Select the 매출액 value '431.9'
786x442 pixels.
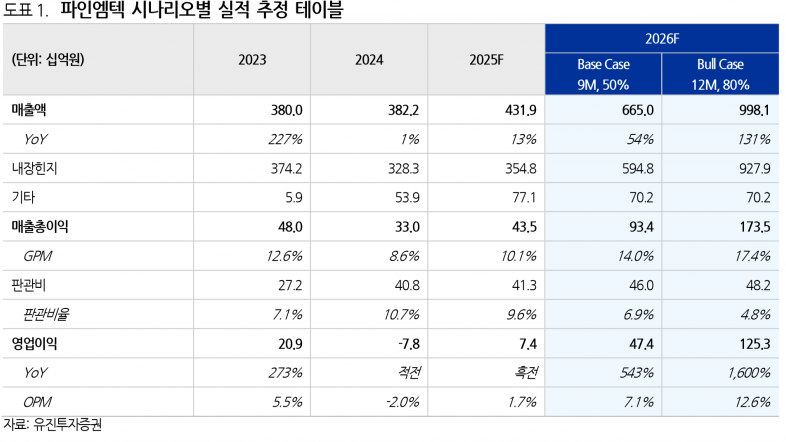521,110
